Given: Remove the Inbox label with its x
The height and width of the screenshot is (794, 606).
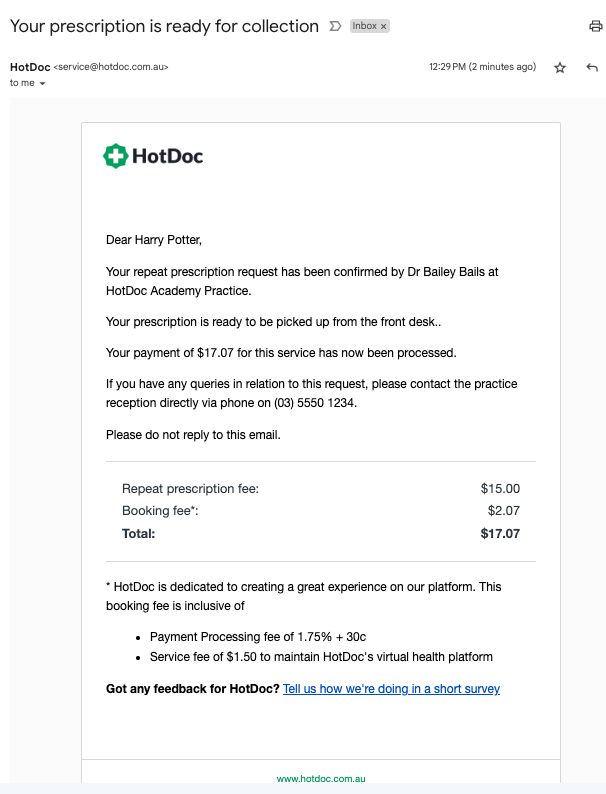Looking at the screenshot, I should click(x=383, y=27).
